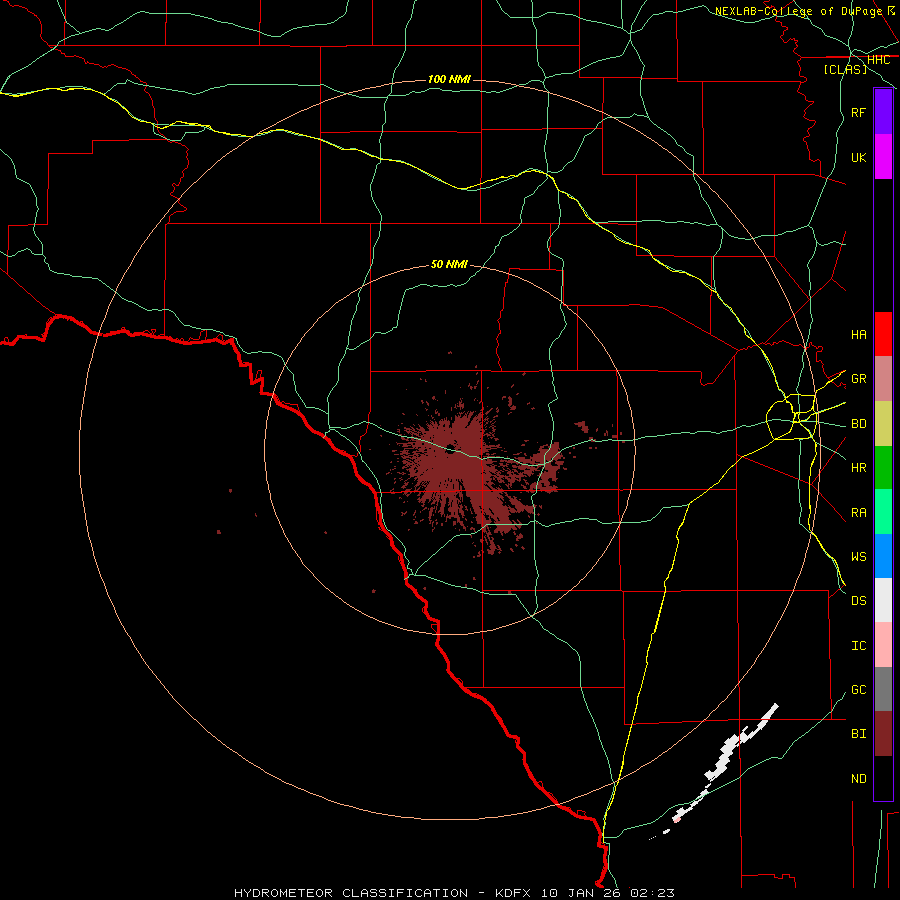
Task: Click the ND black legend swatch
Action: tap(883, 778)
